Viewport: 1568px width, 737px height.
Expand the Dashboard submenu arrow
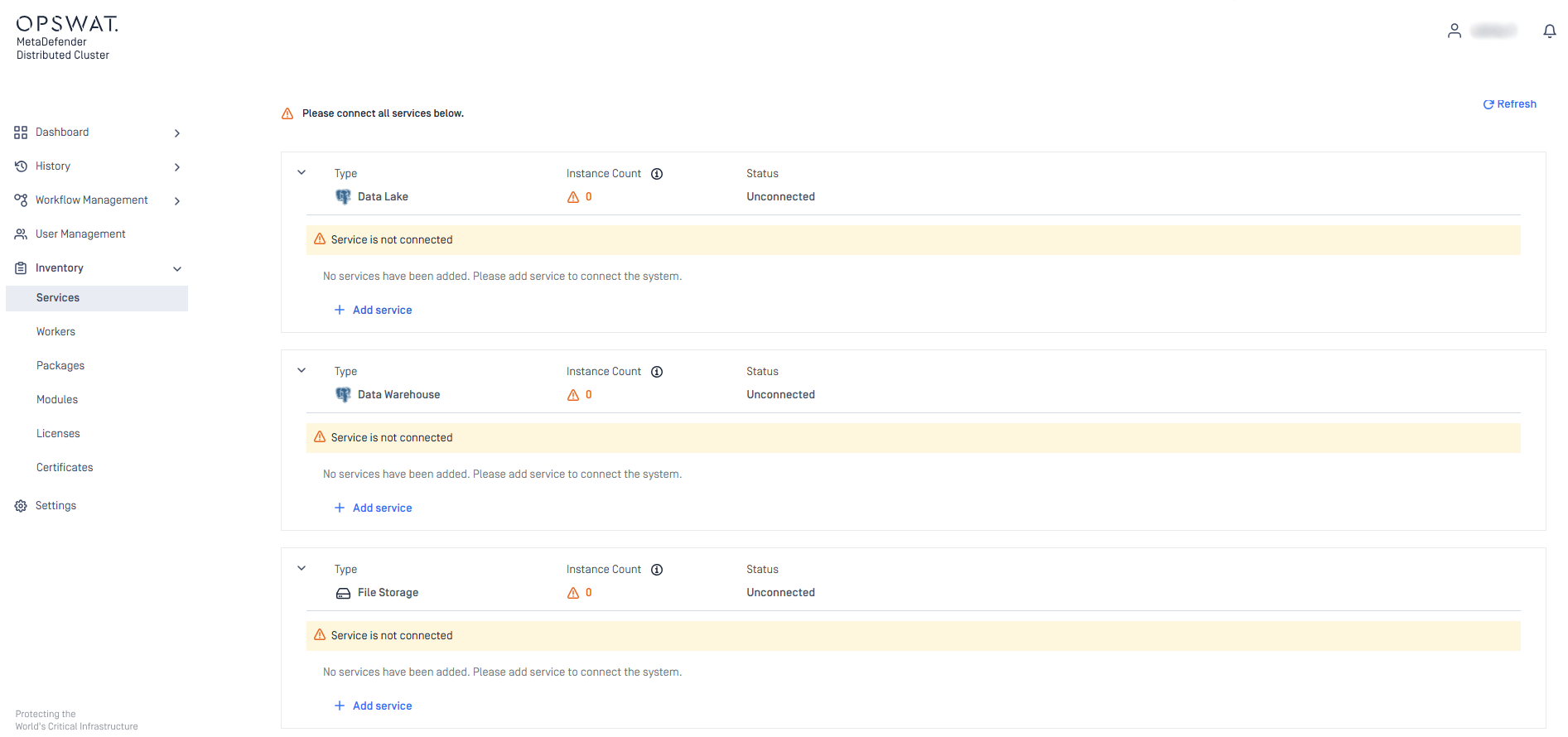coord(177,133)
